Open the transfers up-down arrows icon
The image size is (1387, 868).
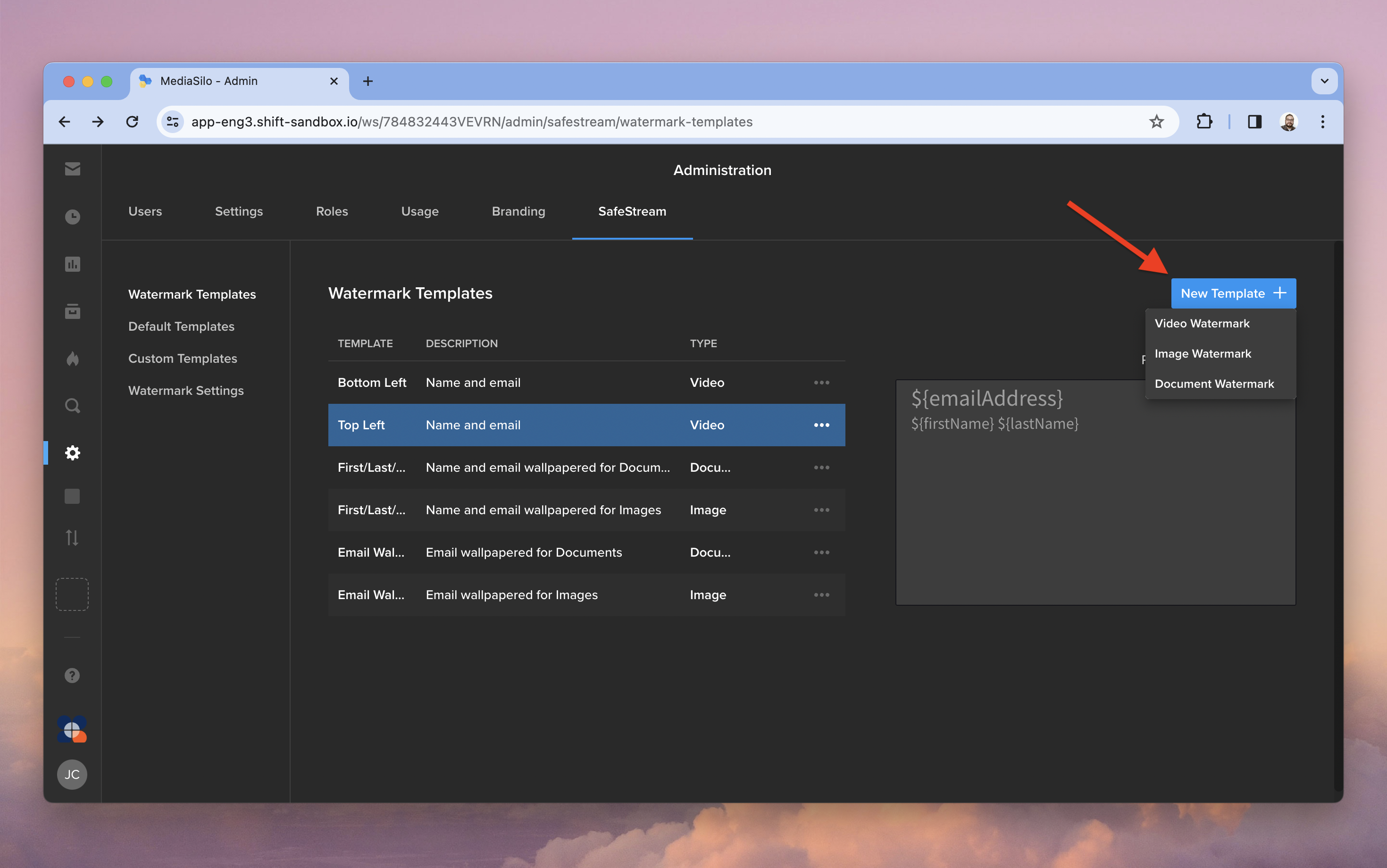coord(72,538)
